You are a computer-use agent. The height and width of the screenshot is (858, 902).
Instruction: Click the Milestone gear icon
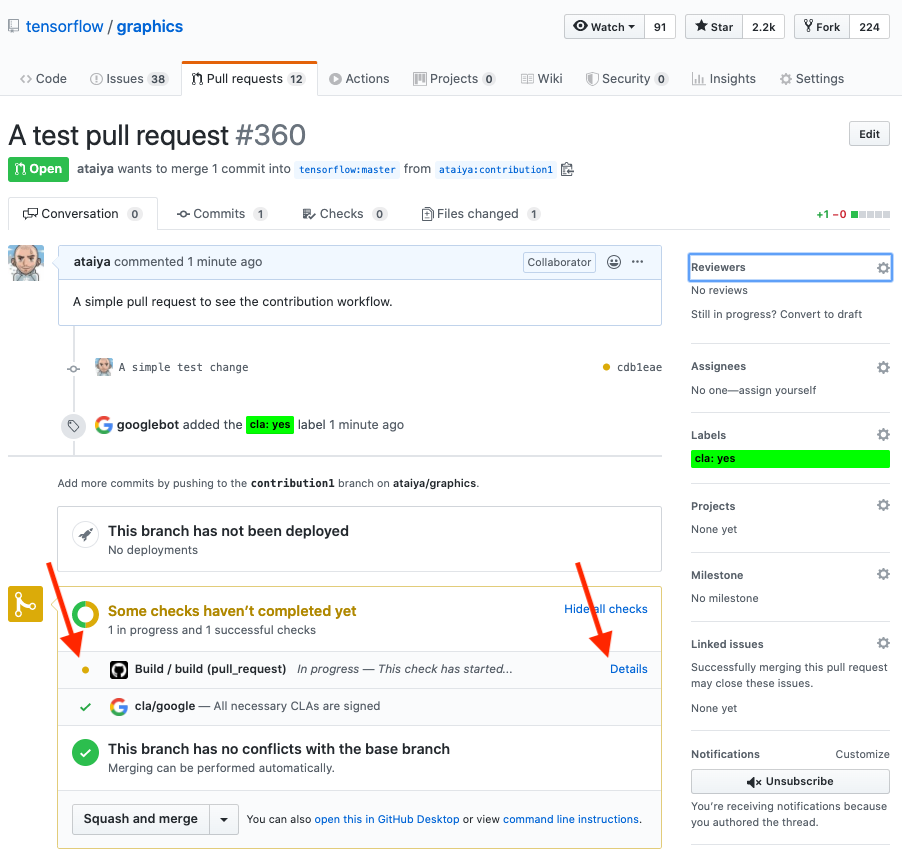point(883,575)
